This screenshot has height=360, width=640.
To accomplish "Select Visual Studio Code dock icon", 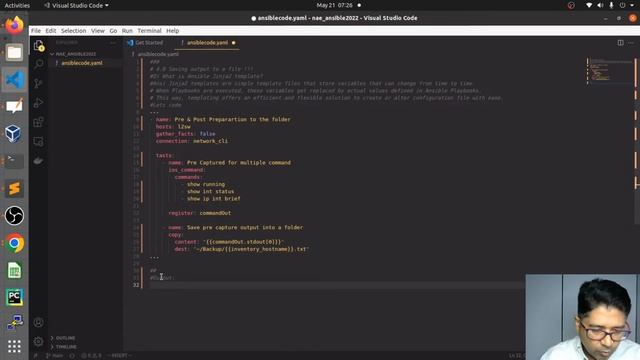I will tap(14, 80).
